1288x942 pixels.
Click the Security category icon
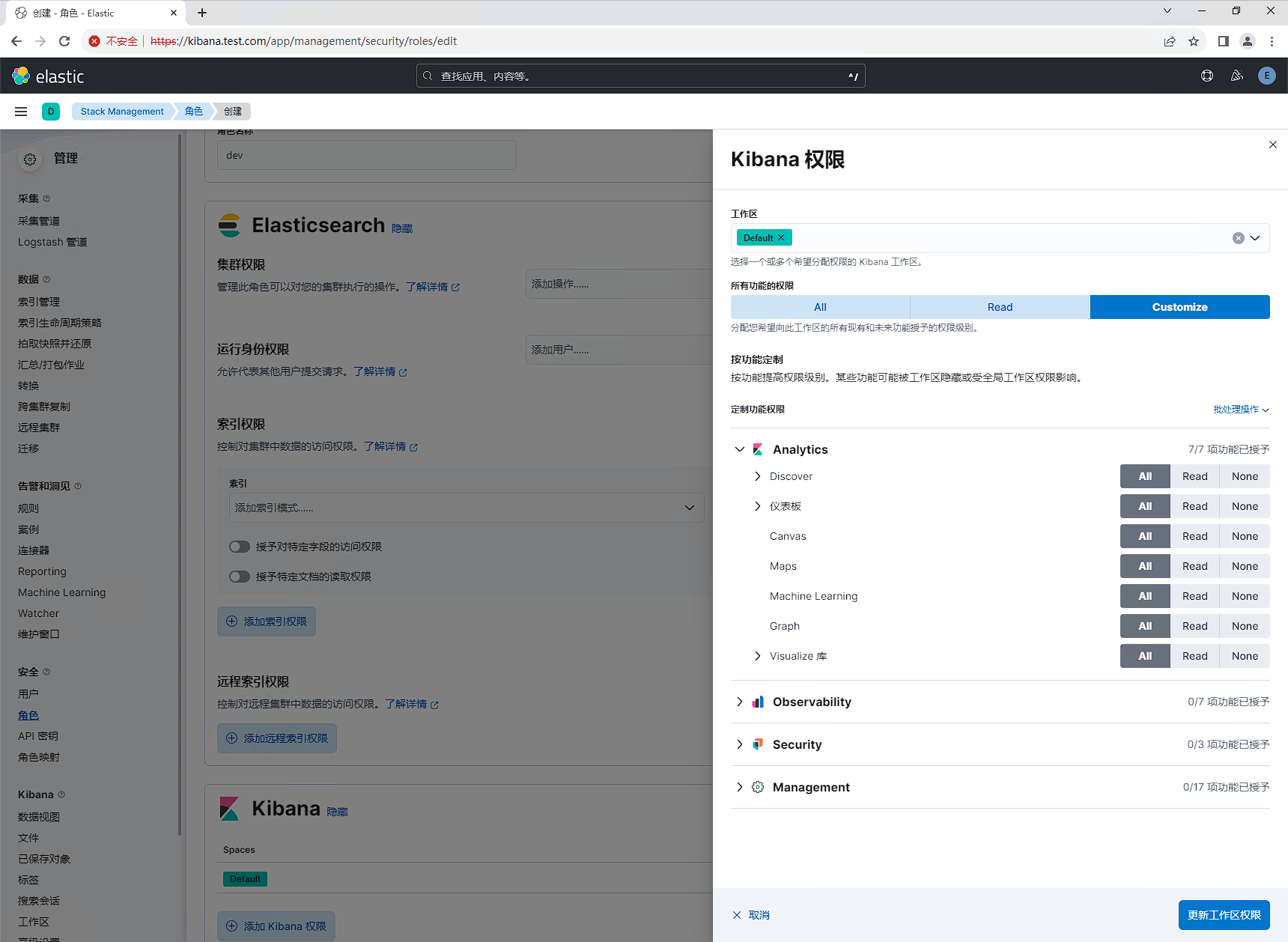click(x=758, y=744)
